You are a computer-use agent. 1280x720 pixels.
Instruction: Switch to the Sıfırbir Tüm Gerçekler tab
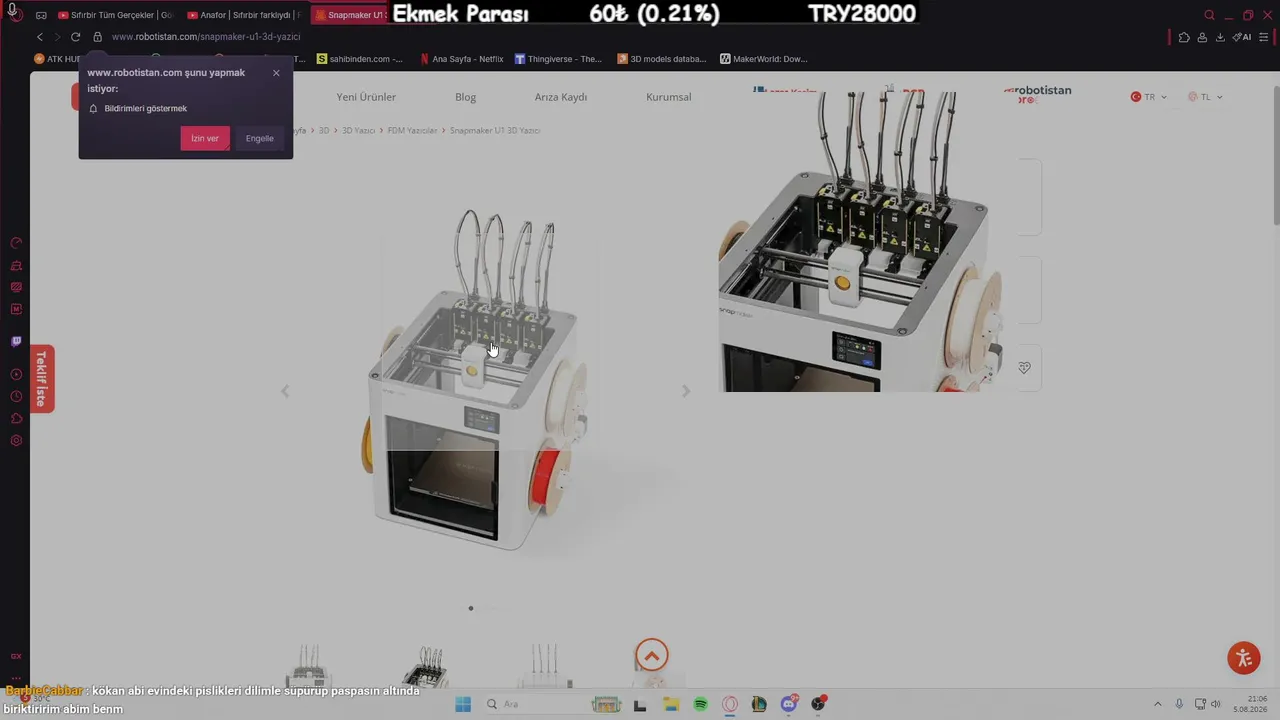(115, 15)
